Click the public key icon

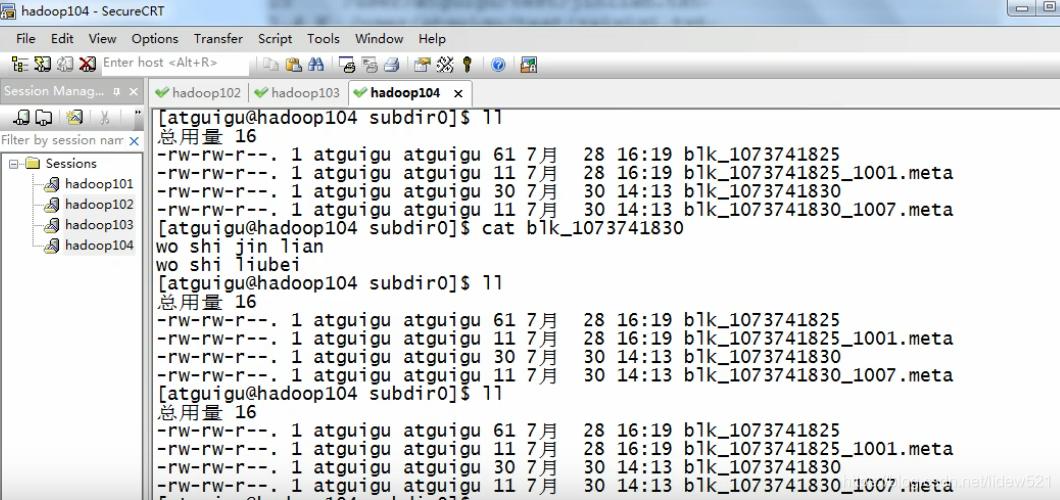click(x=466, y=65)
